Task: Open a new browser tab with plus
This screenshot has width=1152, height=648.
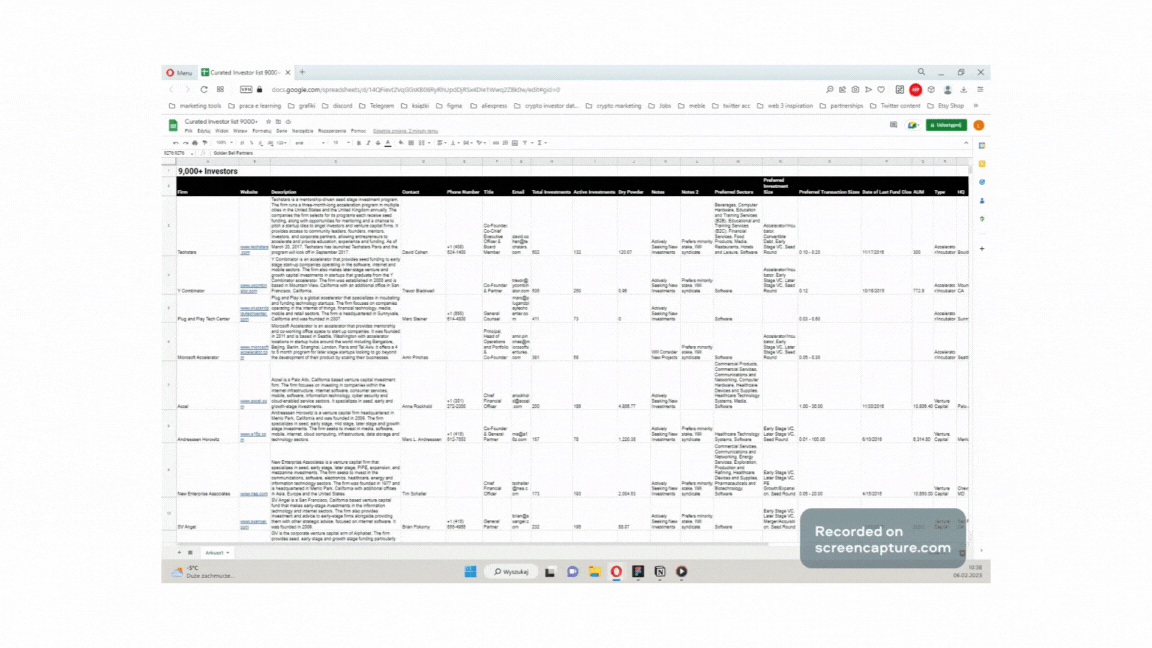Action: tap(302, 72)
